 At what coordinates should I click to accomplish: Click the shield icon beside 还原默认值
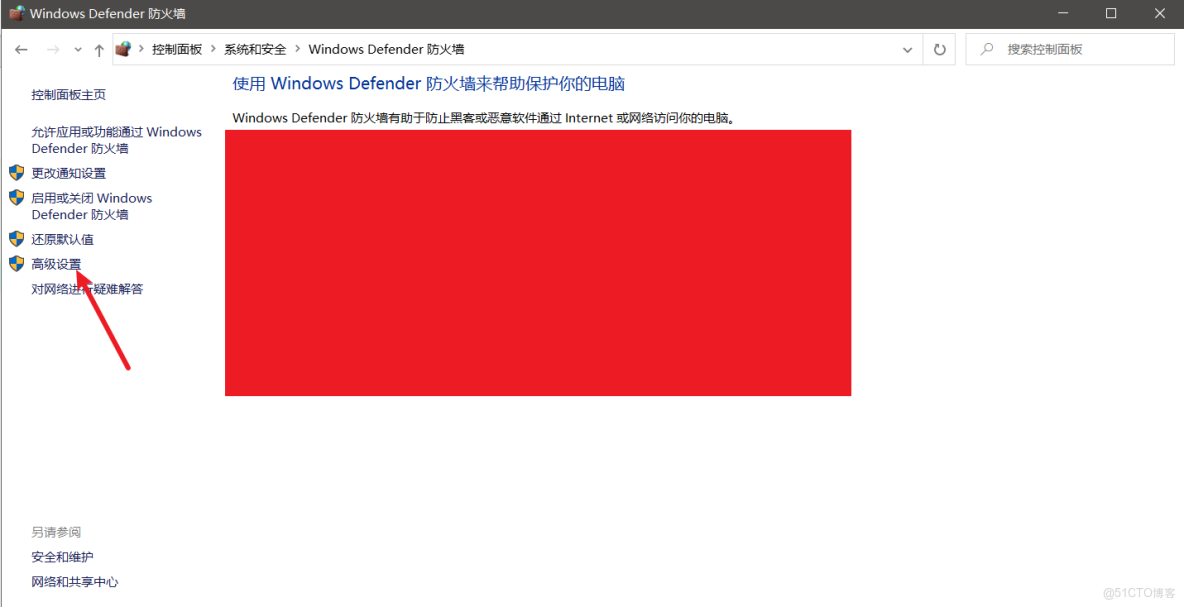click(16, 238)
